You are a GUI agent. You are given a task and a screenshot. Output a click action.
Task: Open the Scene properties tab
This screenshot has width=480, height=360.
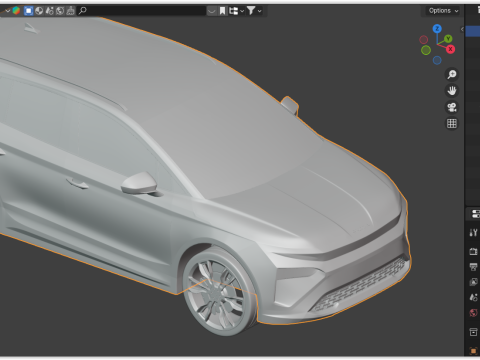pyautogui.click(x=473, y=297)
